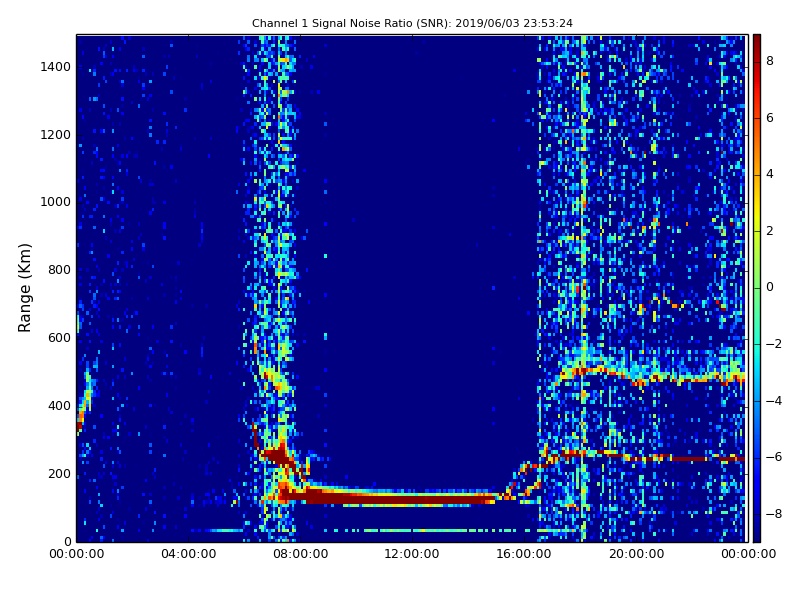800x600 pixels.
Task: Click the colorbar label −6
Action: 773,457
